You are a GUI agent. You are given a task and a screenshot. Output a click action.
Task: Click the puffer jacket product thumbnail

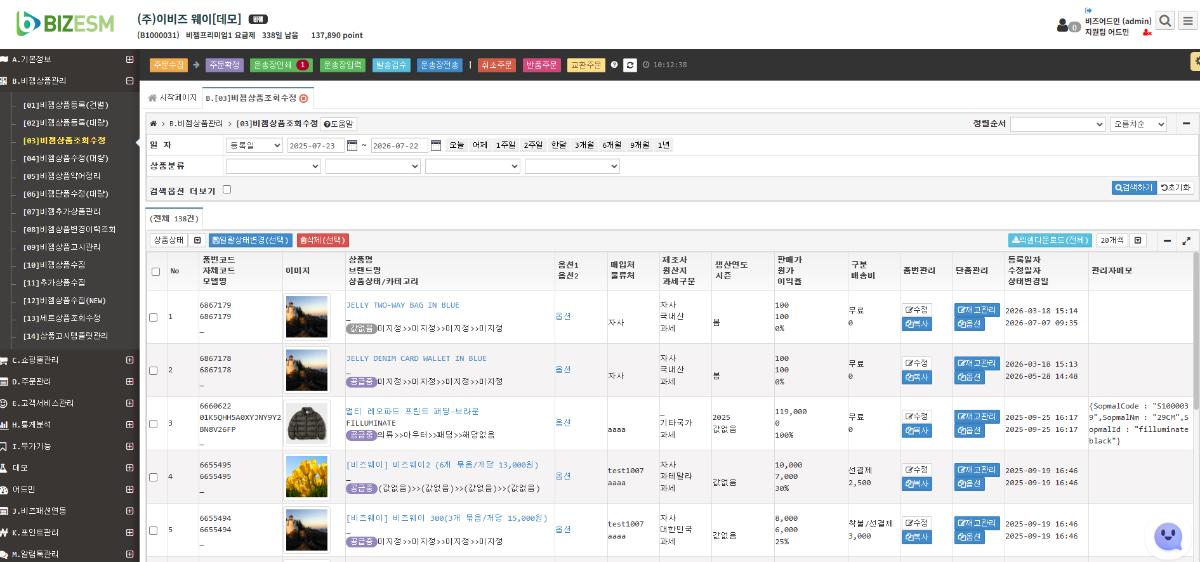point(307,423)
